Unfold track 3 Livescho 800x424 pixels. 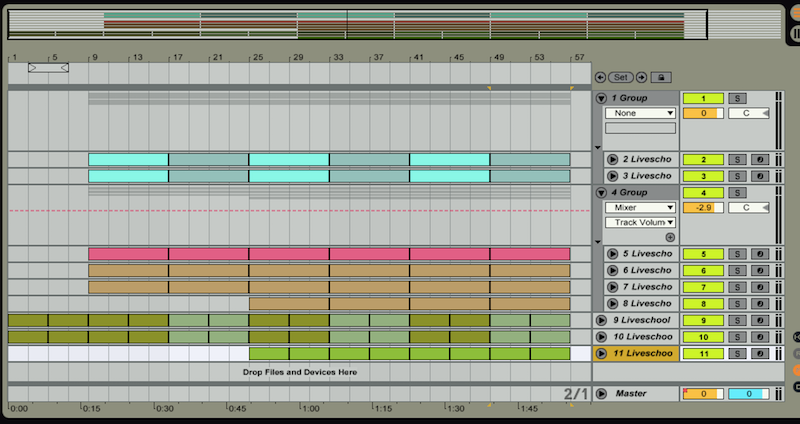point(613,177)
